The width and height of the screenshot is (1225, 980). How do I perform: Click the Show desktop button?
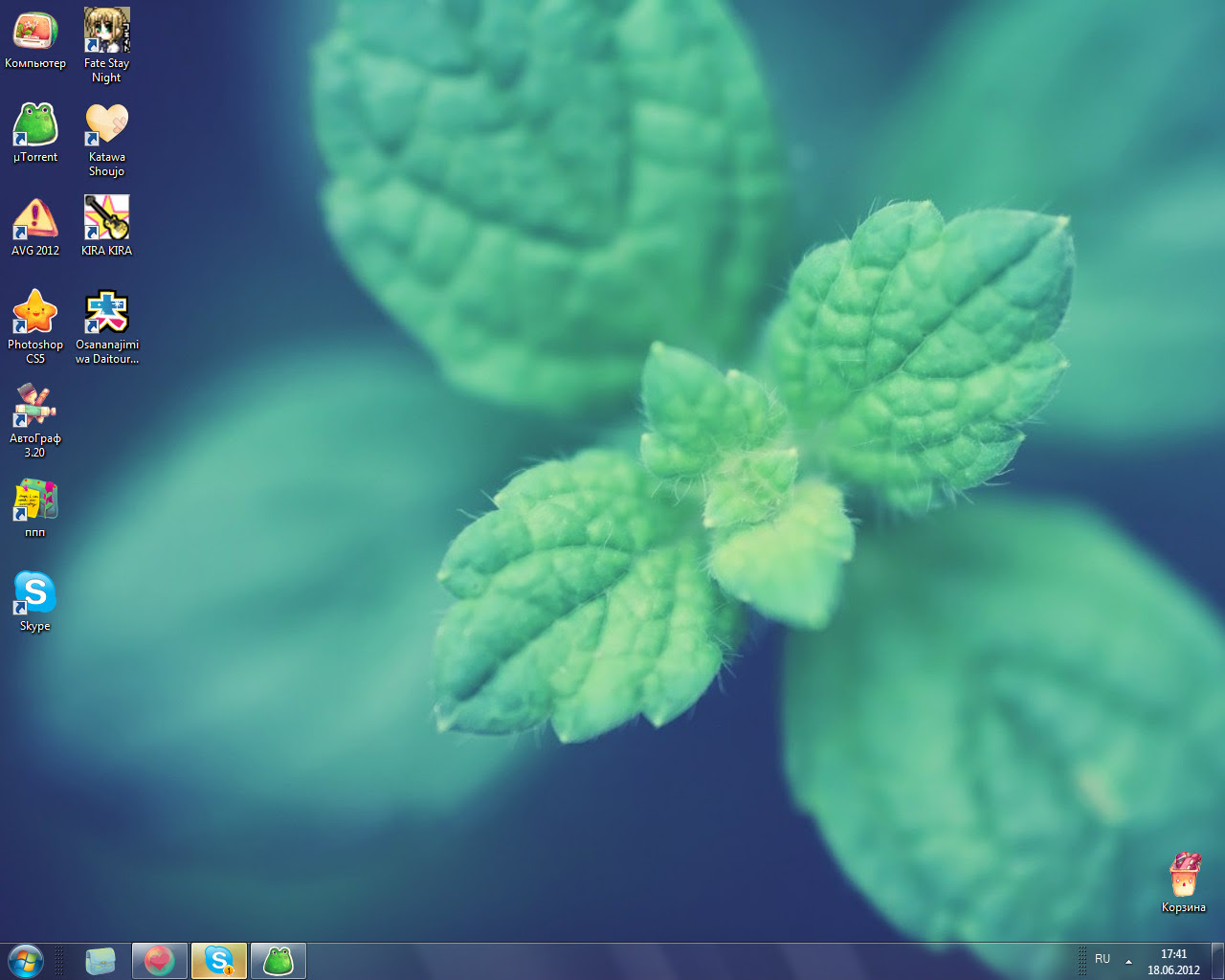click(1217, 961)
